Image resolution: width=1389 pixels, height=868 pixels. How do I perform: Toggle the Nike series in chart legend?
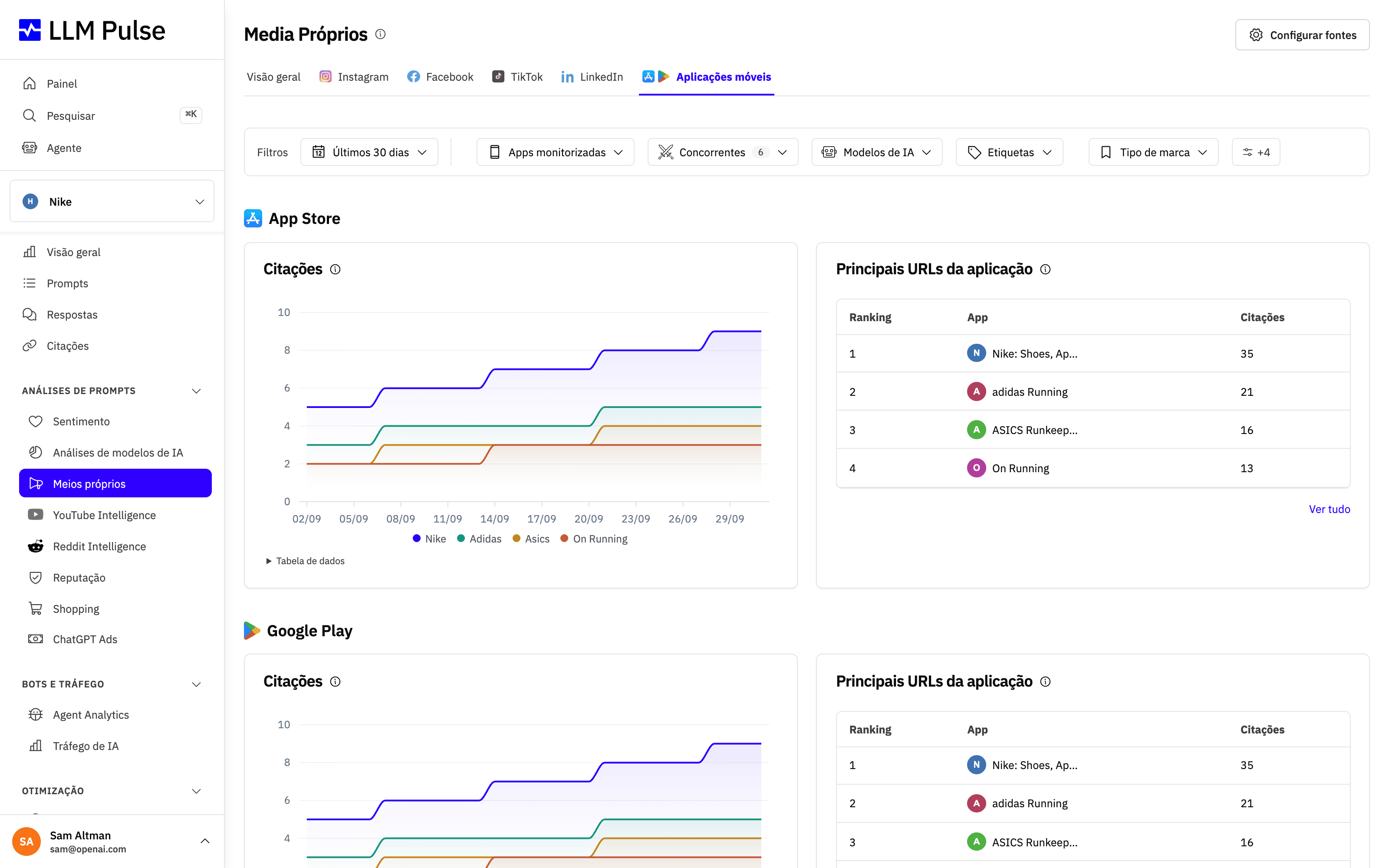point(429,539)
